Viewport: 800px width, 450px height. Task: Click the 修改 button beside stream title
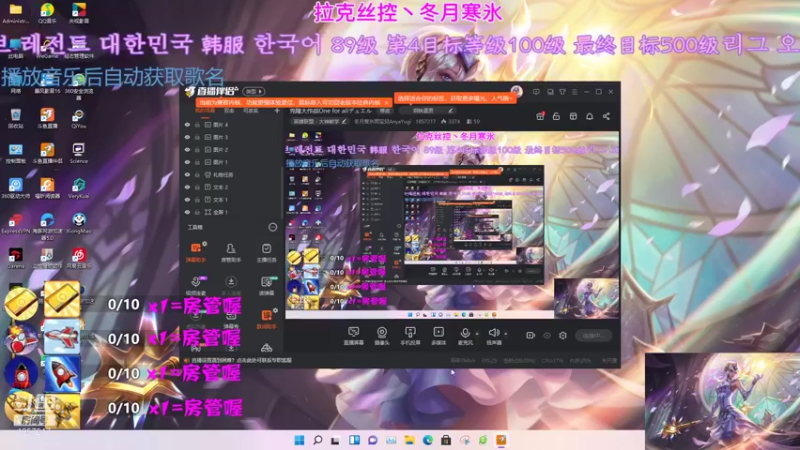point(384,111)
